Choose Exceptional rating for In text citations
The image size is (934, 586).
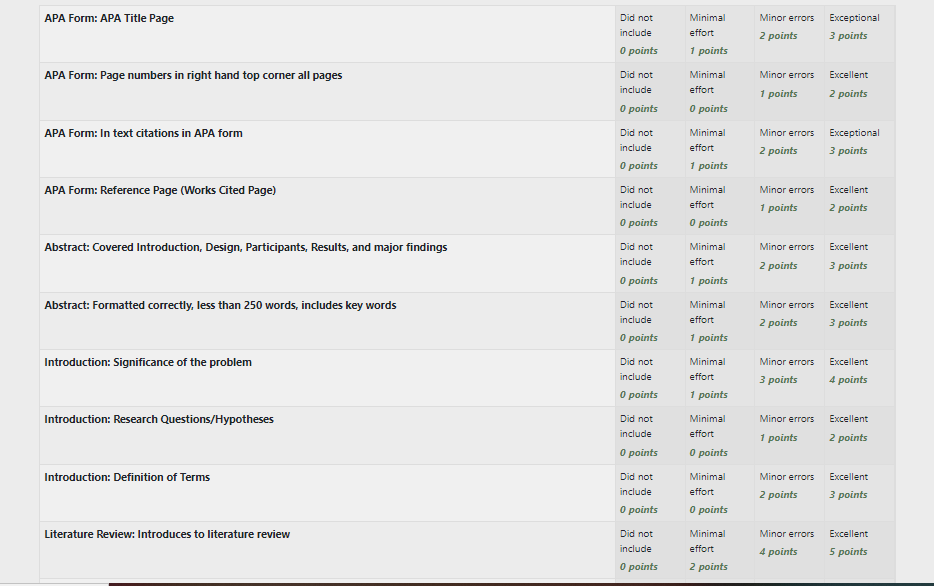pyautogui.click(x=860, y=149)
